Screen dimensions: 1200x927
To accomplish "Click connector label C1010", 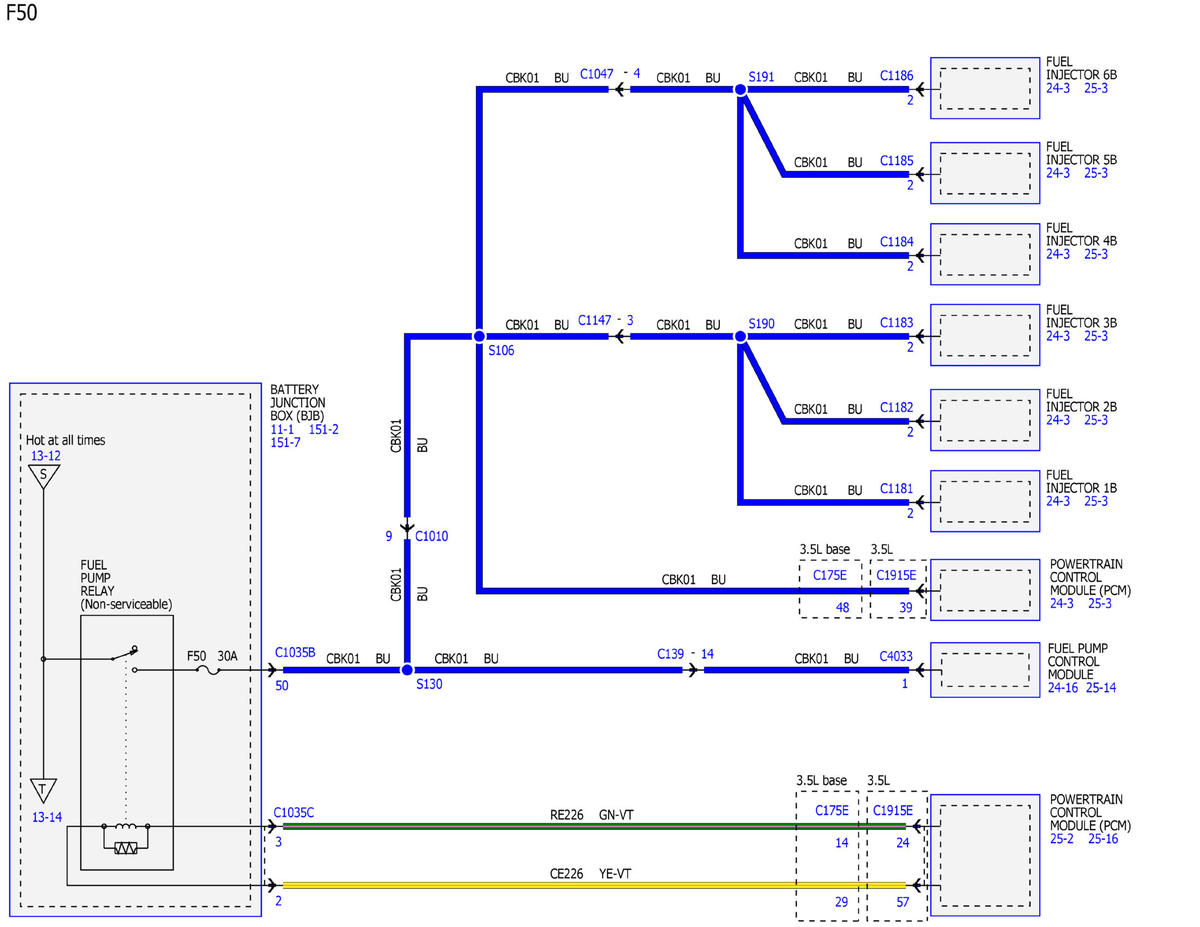I will point(432,536).
